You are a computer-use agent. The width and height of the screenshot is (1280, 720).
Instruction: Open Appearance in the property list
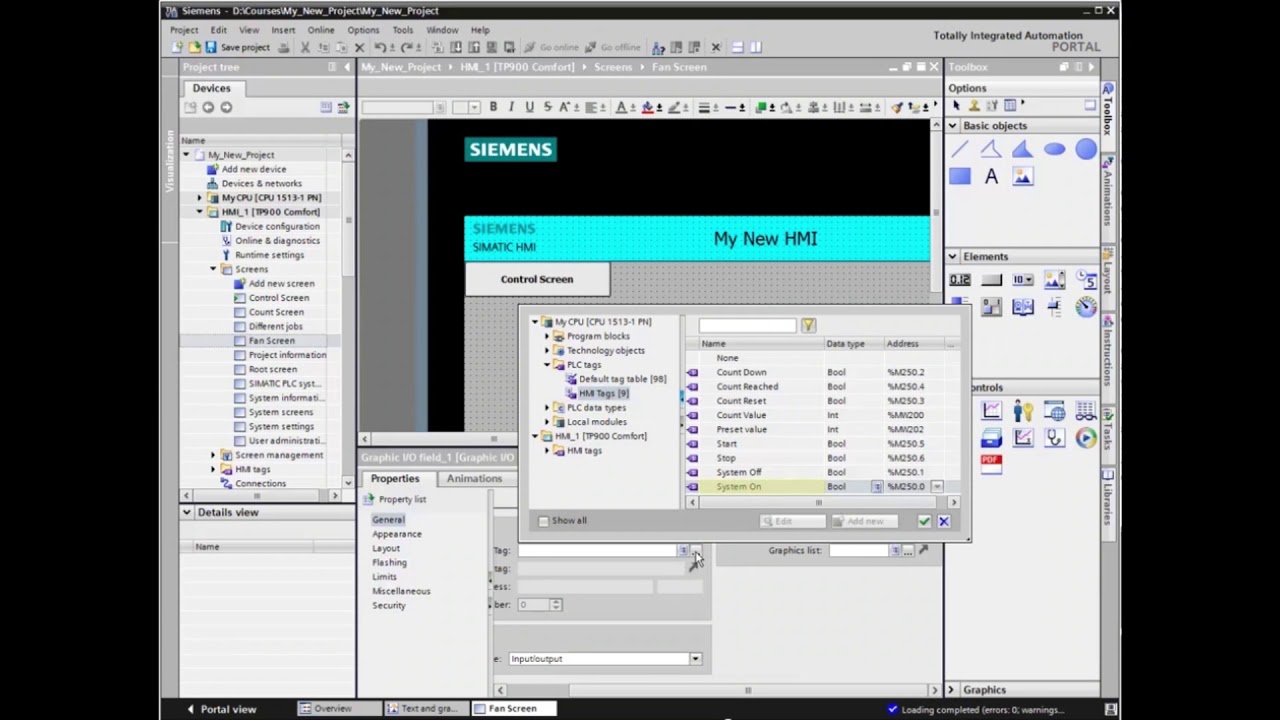point(397,534)
